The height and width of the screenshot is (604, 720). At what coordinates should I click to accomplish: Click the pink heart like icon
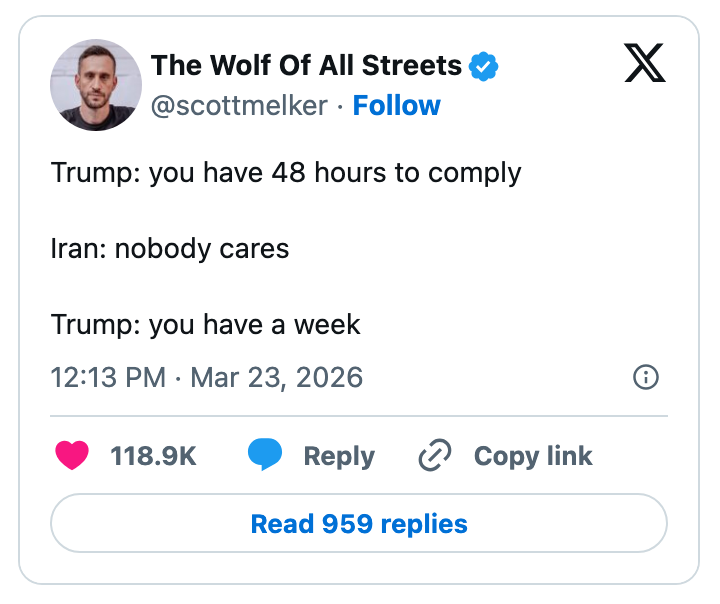[x=72, y=456]
